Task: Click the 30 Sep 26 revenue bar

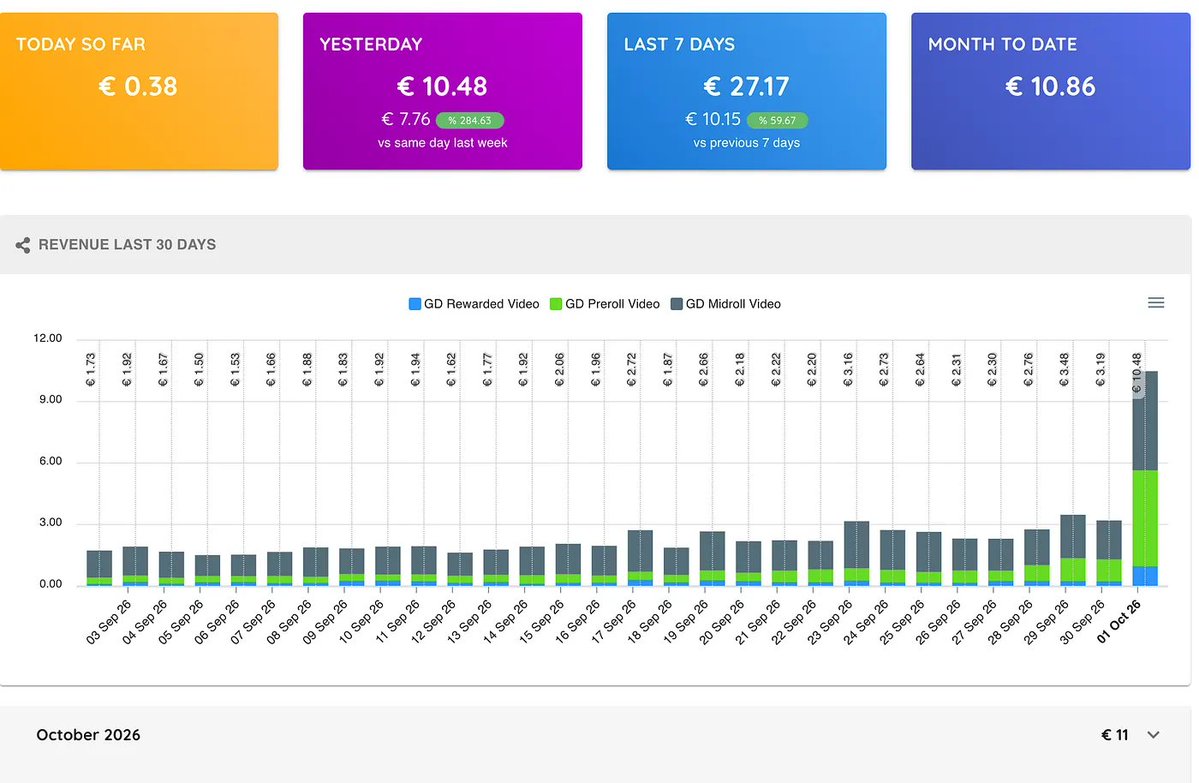Action: pyautogui.click(x=1109, y=554)
